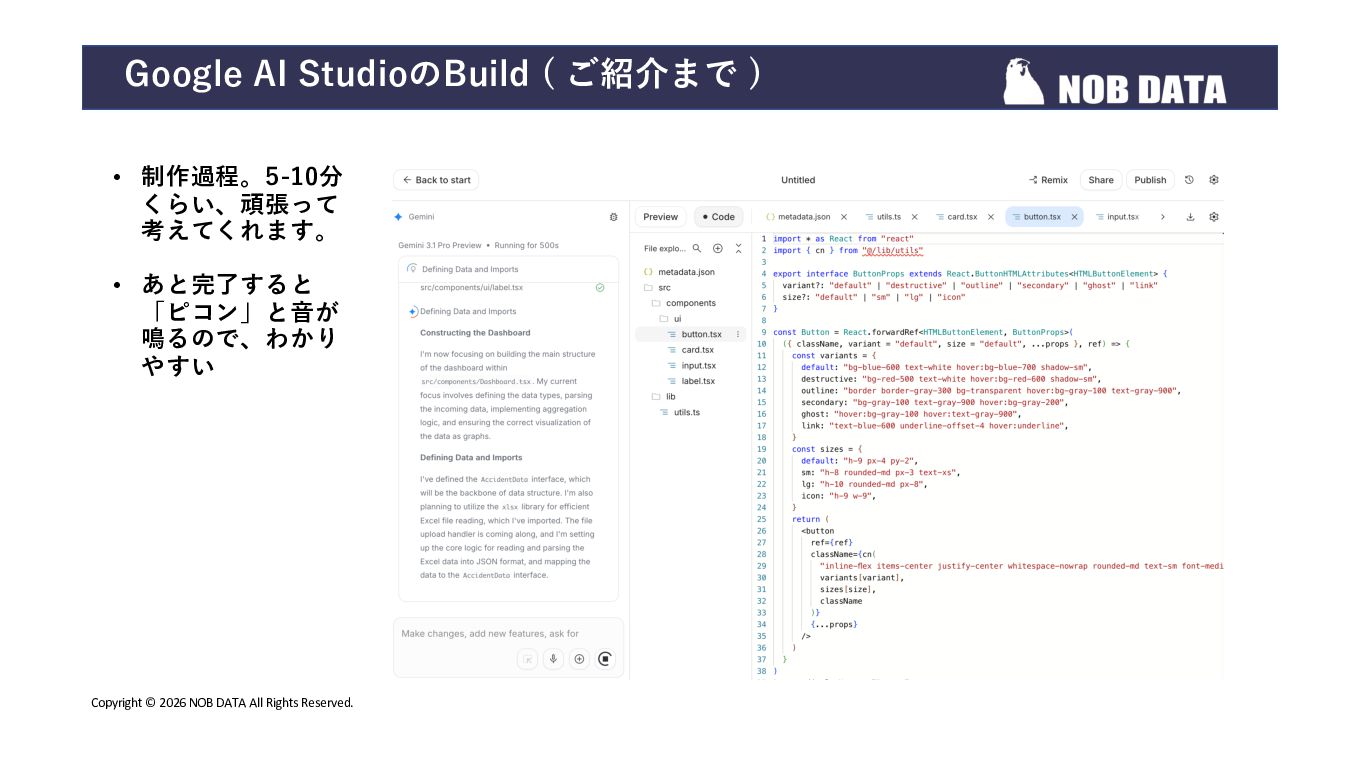Click the Gemini 3.1 Pro Preview label
The width and height of the screenshot is (1361, 765).
440,245
